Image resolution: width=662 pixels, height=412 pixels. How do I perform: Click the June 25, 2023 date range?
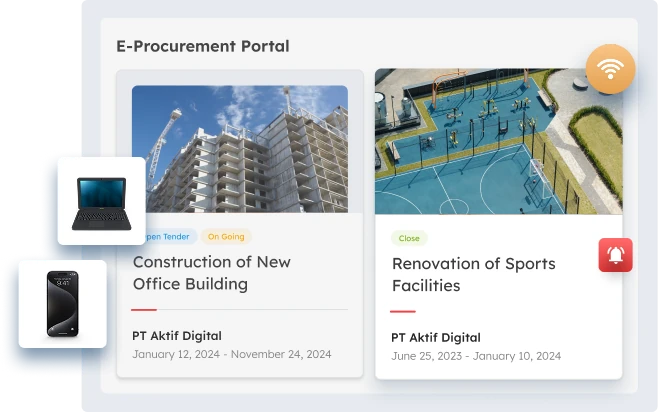476,356
